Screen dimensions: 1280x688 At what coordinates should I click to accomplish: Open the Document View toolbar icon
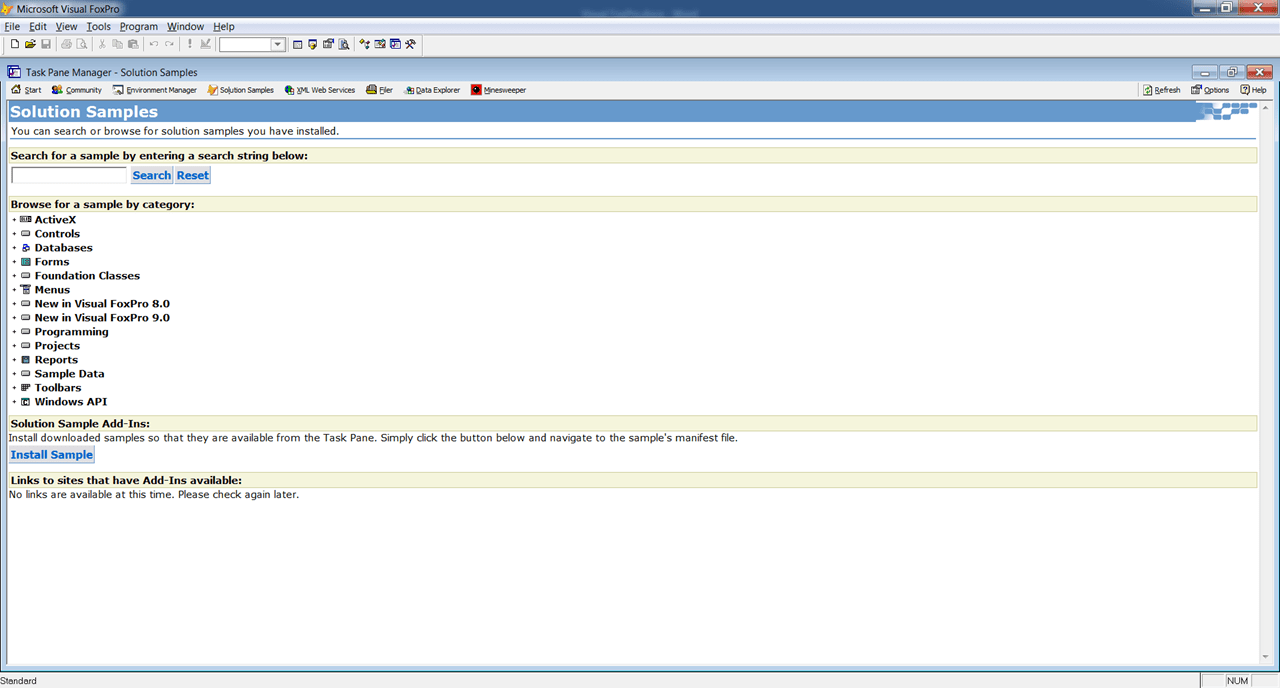pos(344,44)
